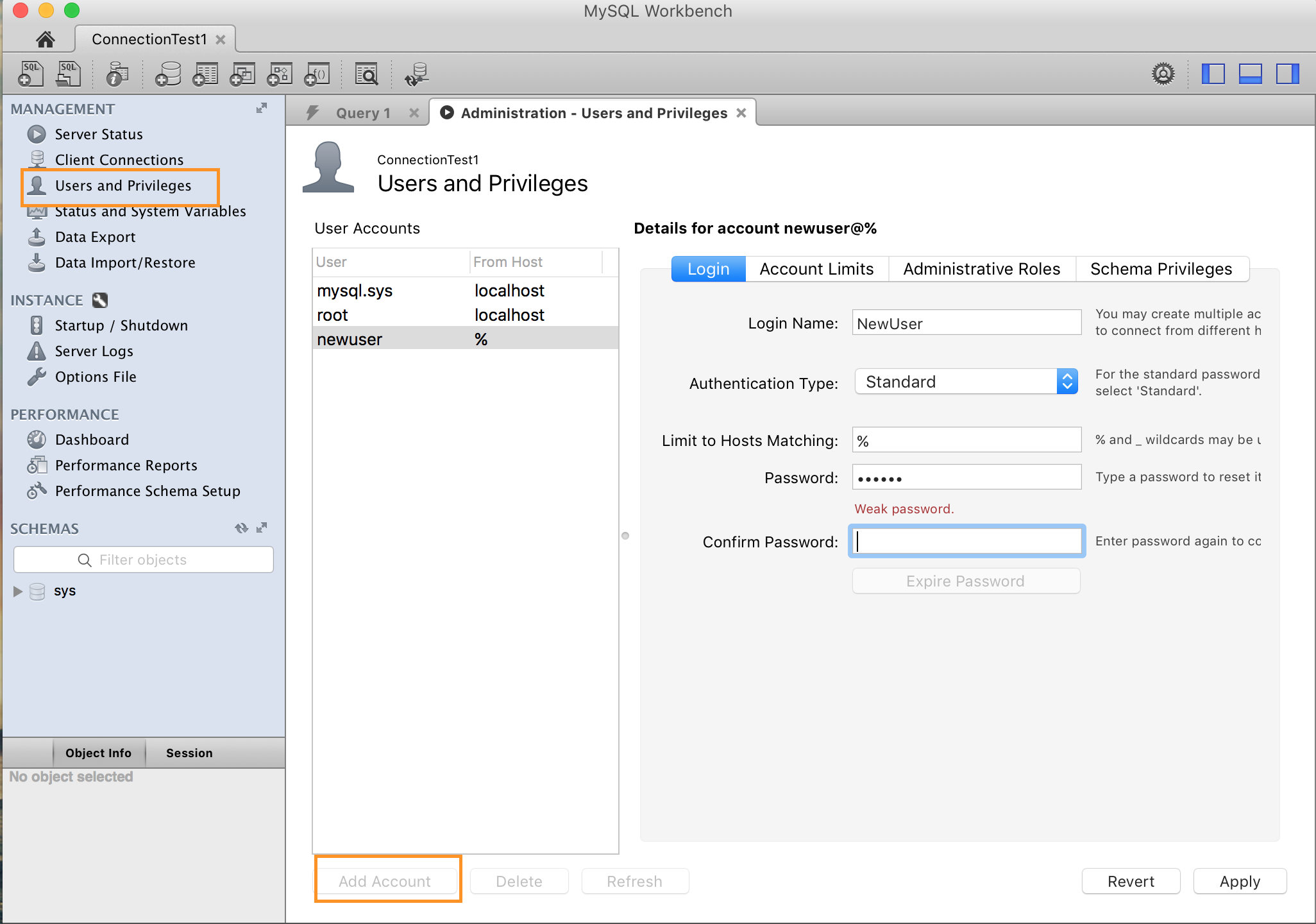This screenshot has width=1316, height=924.
Task: Open Data Import/Restore
Action: click(125, 262)
